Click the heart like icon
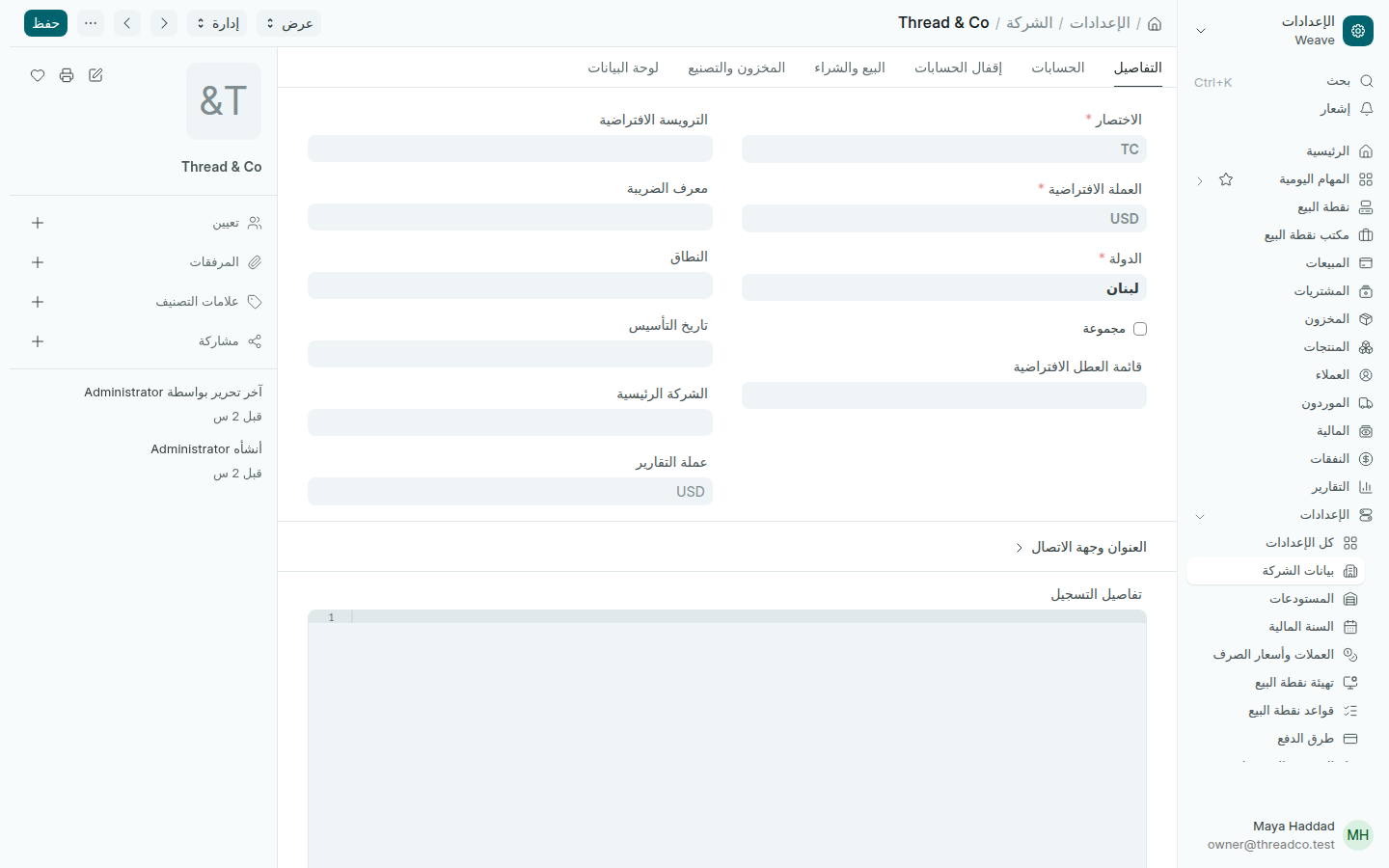 (x=38, y=75)
